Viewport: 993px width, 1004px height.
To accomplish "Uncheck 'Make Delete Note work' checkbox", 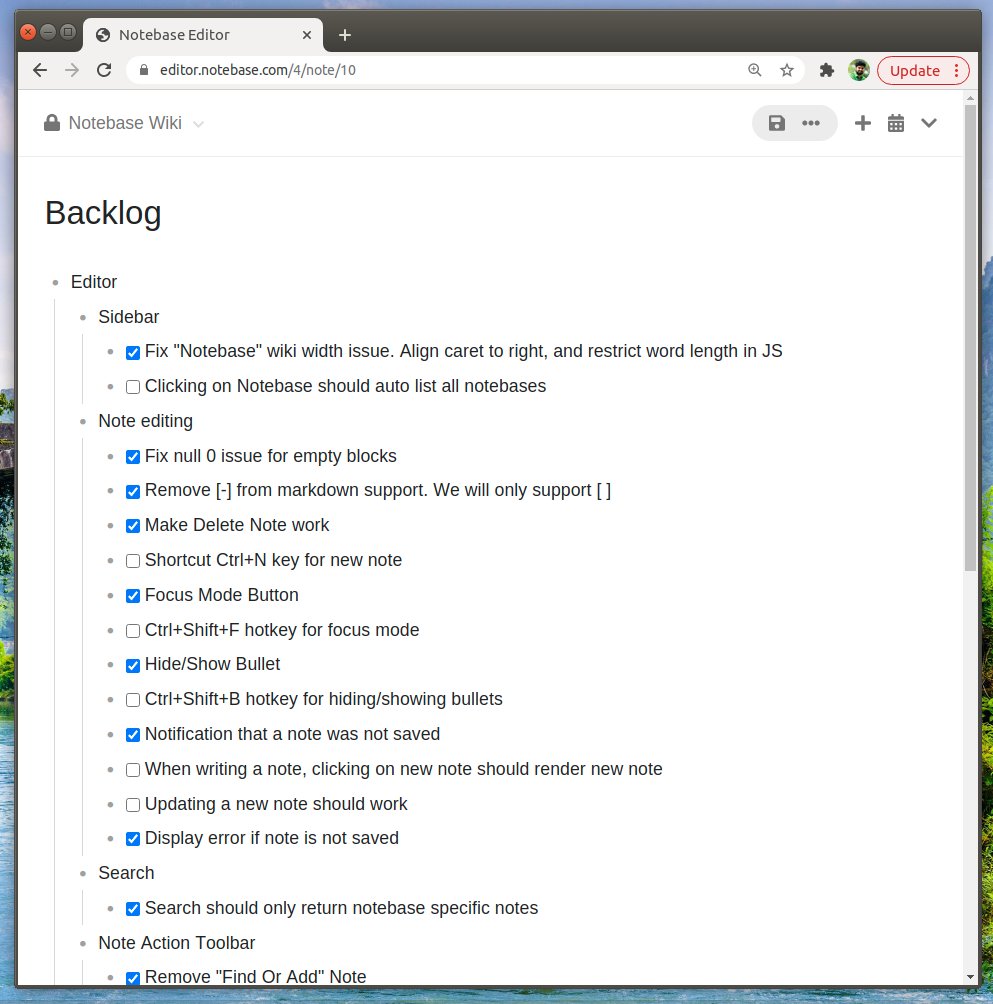I will 133,526.
